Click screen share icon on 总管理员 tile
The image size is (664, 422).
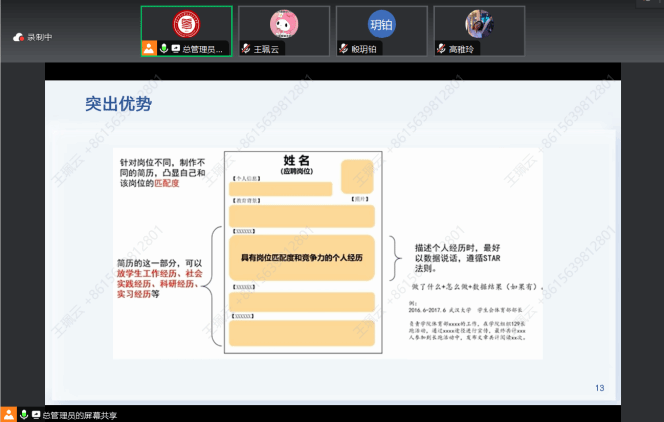[x=176, y=48]
